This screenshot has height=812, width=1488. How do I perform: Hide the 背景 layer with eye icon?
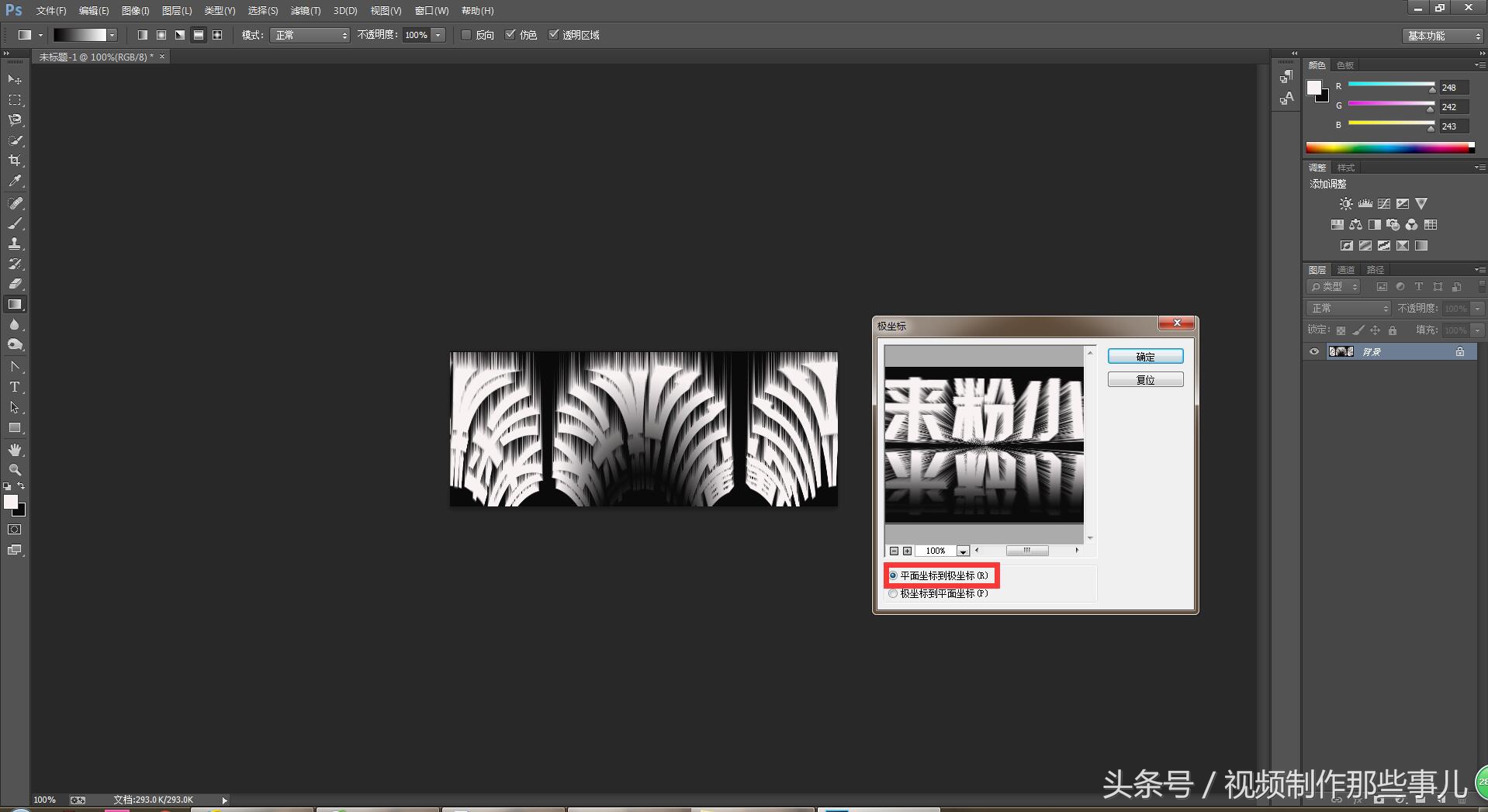pos(1314,351)
